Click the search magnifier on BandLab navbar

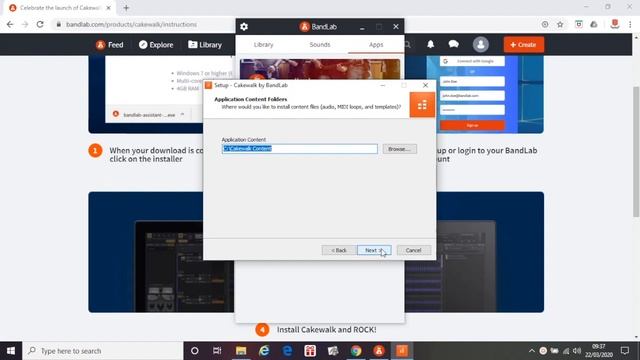[x=407, y=44]
